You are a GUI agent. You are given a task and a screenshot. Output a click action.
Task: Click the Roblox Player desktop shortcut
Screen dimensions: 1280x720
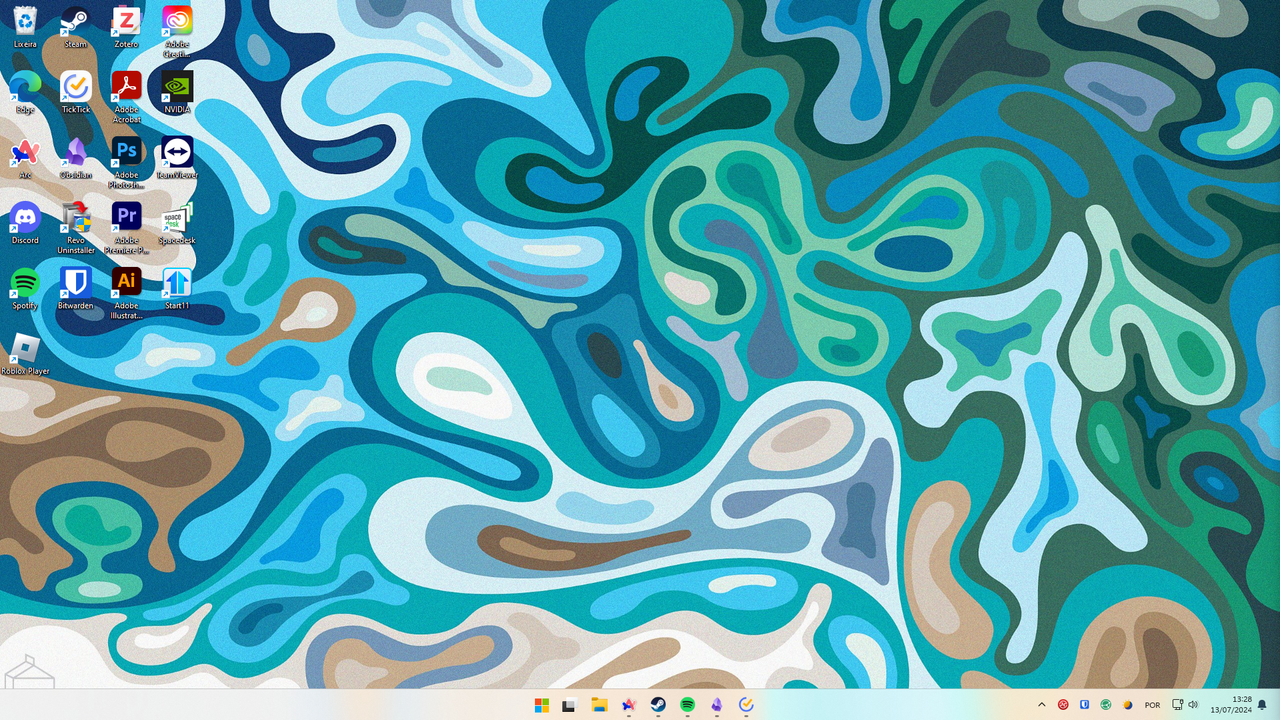click(25, 349)
